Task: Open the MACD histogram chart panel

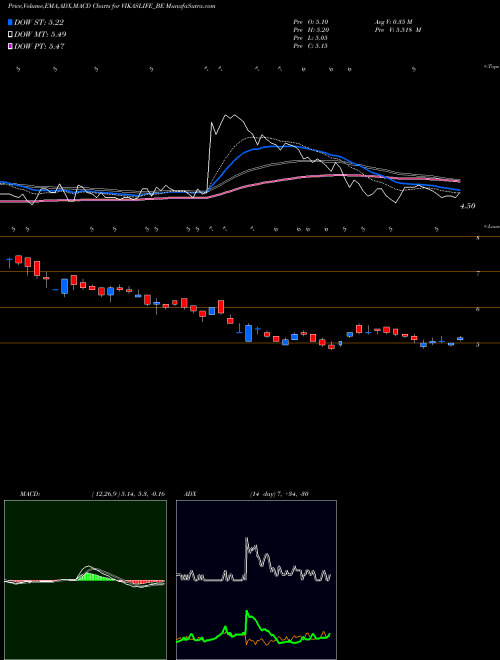Action: click(85, 580)
